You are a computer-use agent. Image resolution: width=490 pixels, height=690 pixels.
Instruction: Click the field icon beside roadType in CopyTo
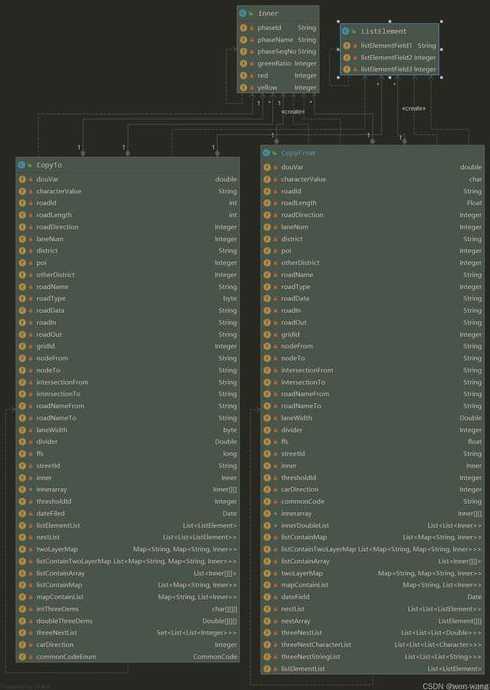click(x=22, y=298)
